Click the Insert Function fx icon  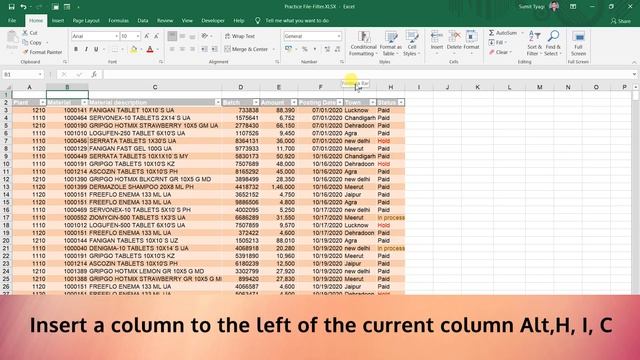[x=94, y=74]
